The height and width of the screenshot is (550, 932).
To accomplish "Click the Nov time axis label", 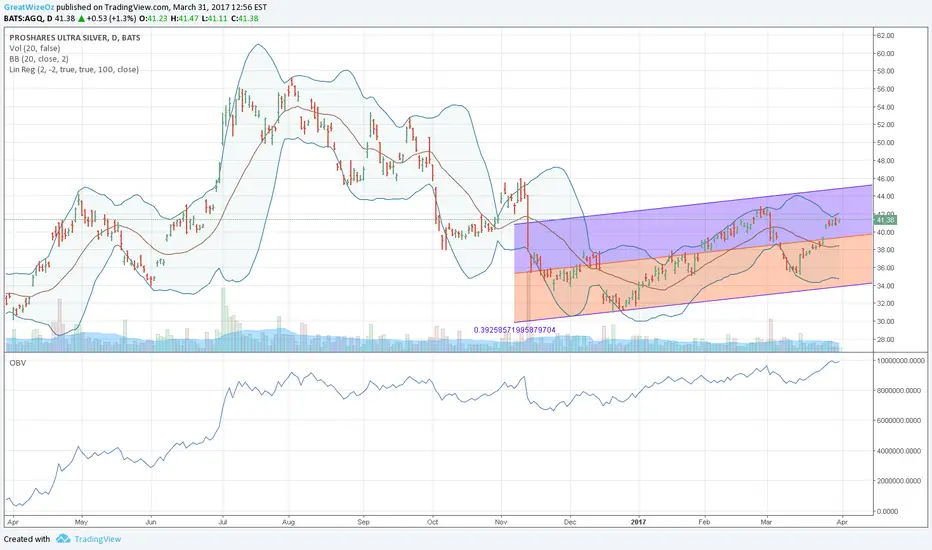I will [x=501, y=522].
